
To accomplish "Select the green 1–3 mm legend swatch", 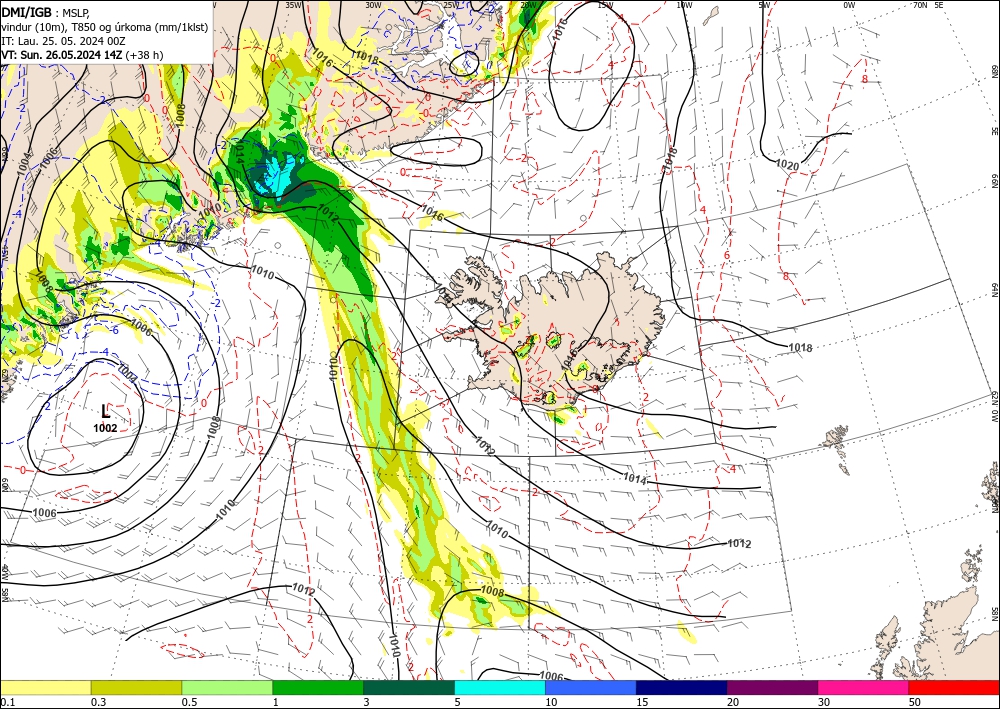I will [318, 687].
